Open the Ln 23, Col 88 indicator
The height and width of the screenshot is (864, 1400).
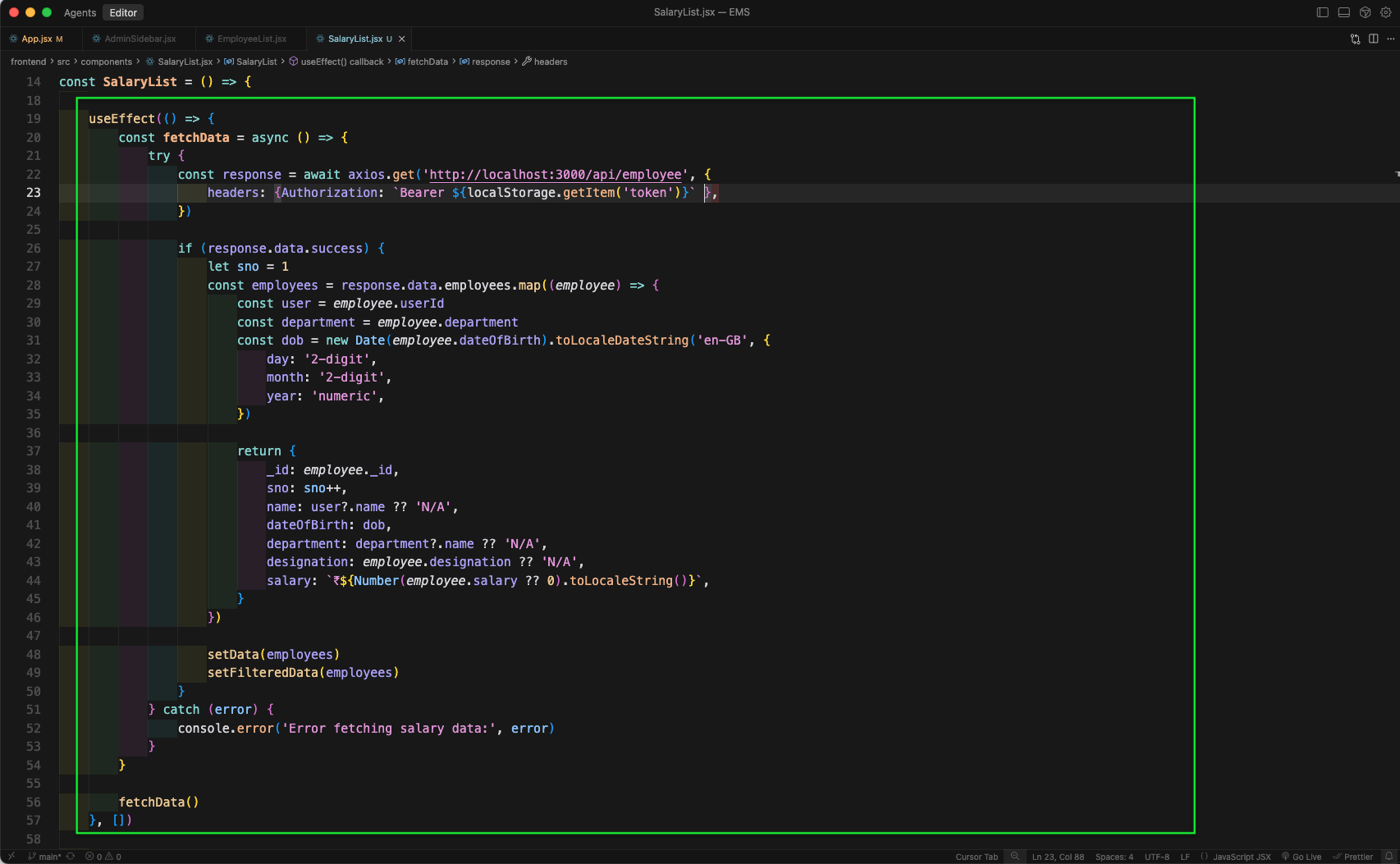(1058, 857)
